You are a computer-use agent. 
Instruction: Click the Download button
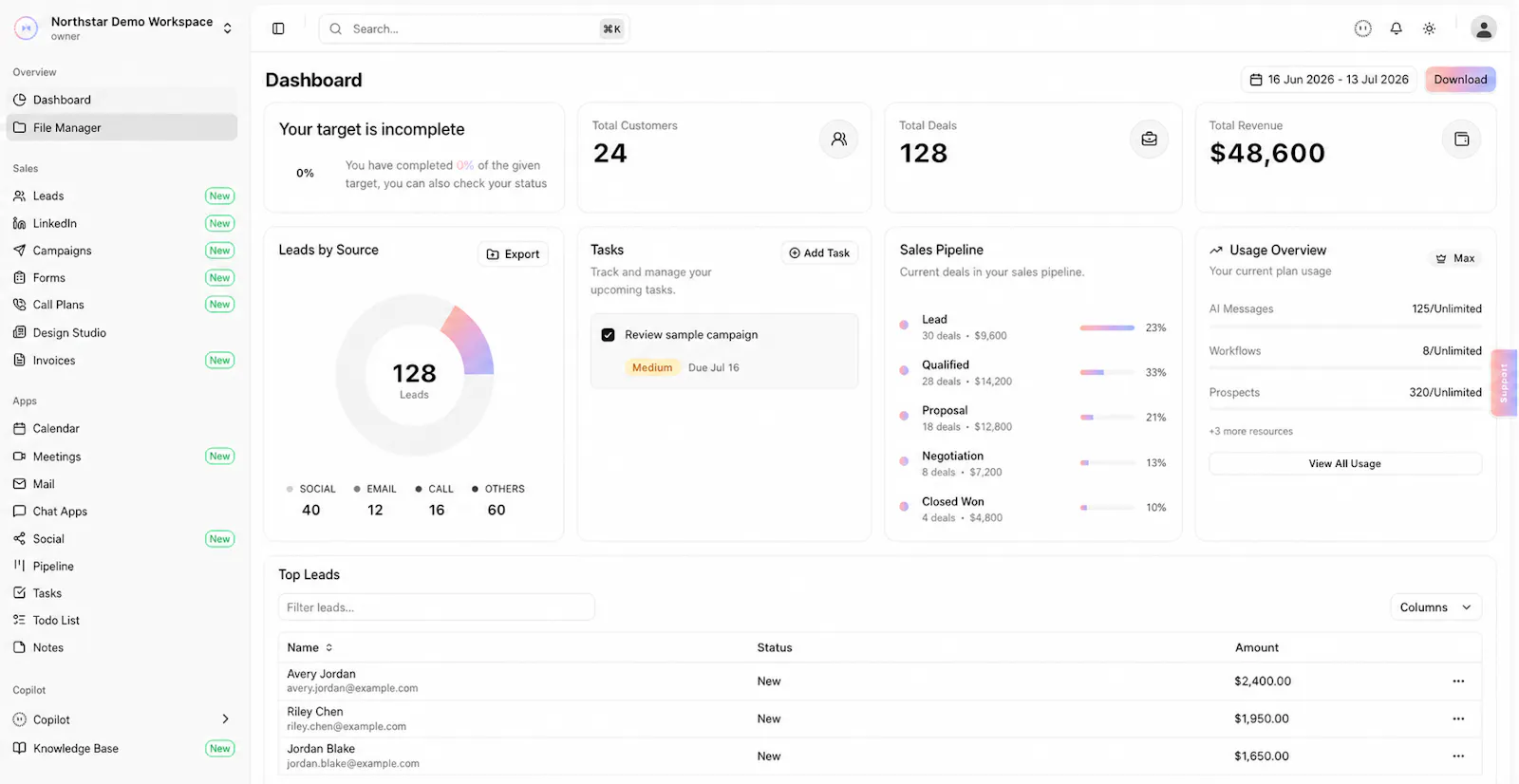pos(1460,80)
